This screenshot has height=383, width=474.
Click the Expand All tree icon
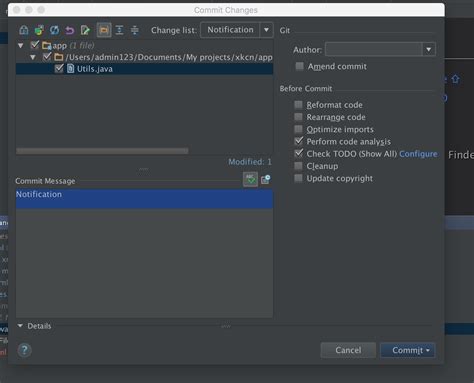[x=119, y=30]
